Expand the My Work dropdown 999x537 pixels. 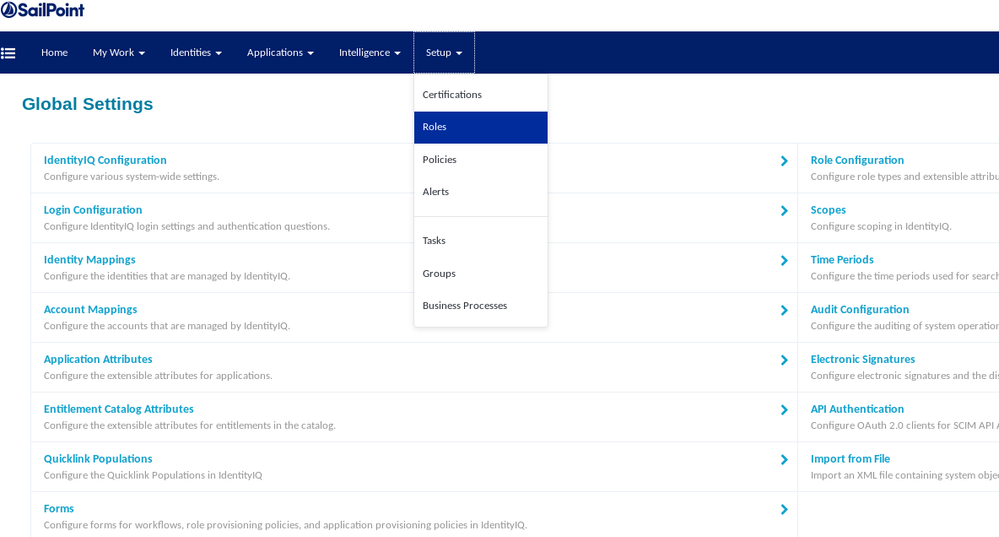pyautogui.click(x=118, y=53)
